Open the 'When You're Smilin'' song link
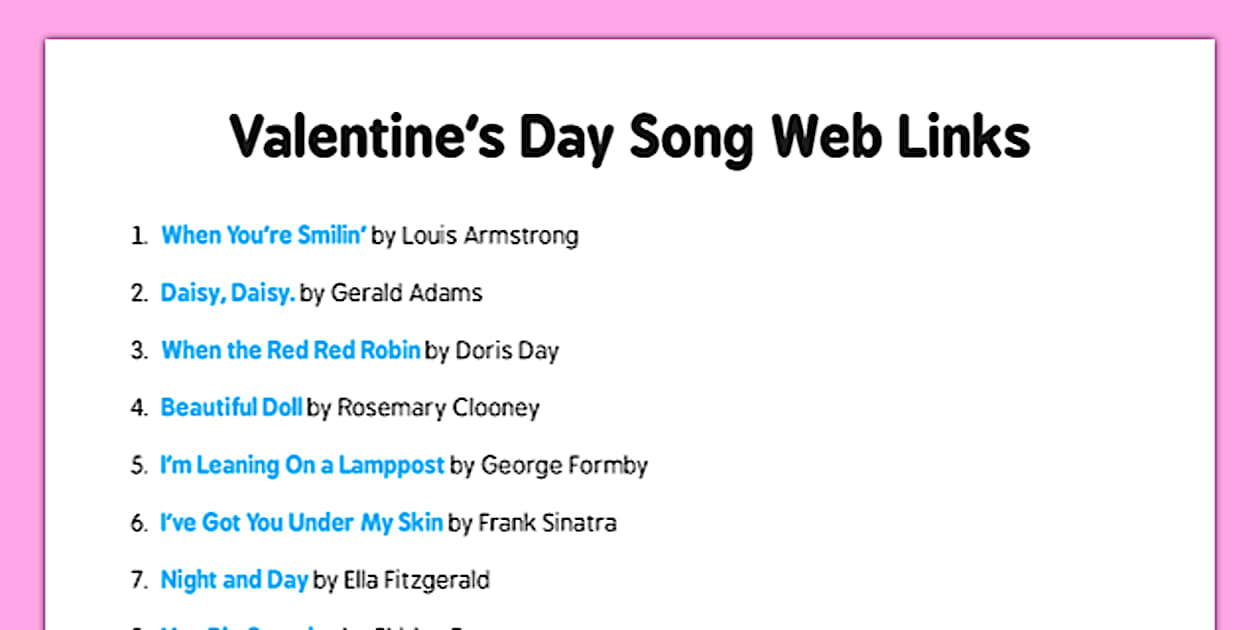The height and width of the screenshot is (630, 1260). 264,236
